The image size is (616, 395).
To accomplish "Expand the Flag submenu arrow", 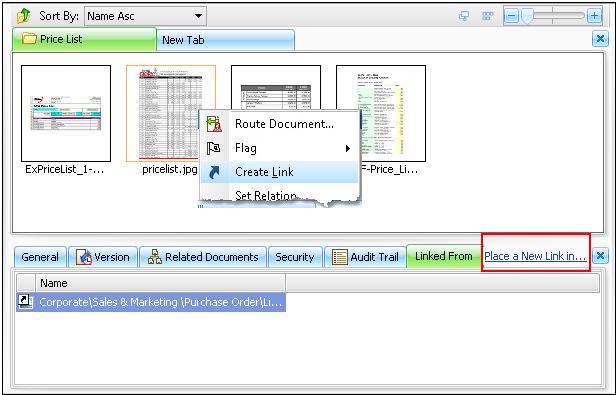I will [x=348, y=148].
